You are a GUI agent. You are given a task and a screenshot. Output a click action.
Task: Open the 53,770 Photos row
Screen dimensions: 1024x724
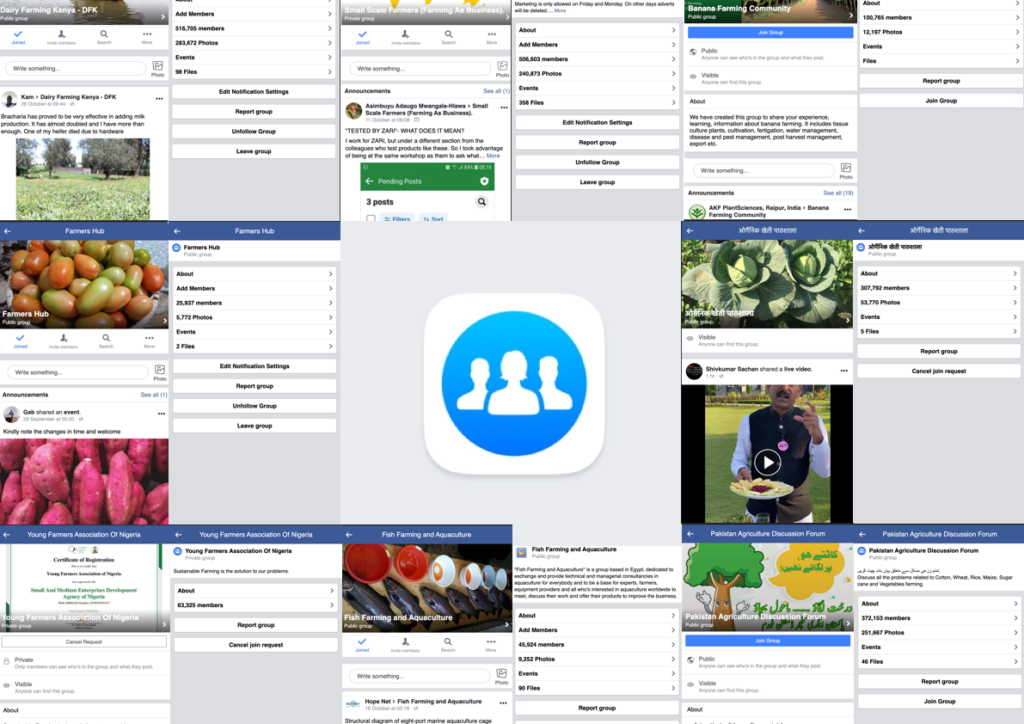click(938, 302)
